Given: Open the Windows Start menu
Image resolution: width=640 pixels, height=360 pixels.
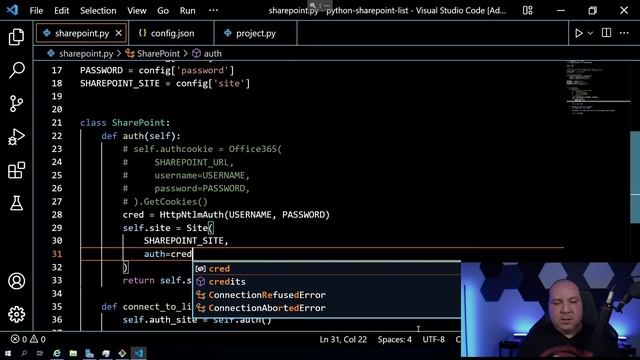Looking at the screenshot, I should [7, 353].
